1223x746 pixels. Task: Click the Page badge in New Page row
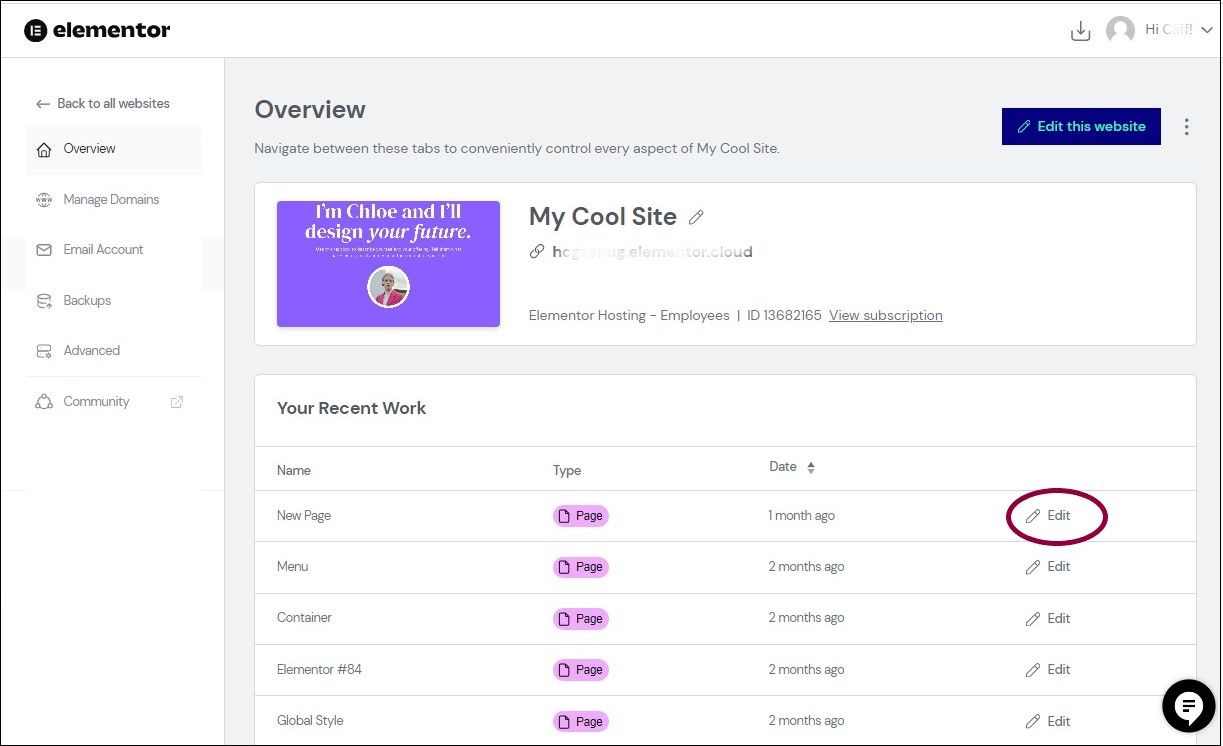(x=581, y=516)
